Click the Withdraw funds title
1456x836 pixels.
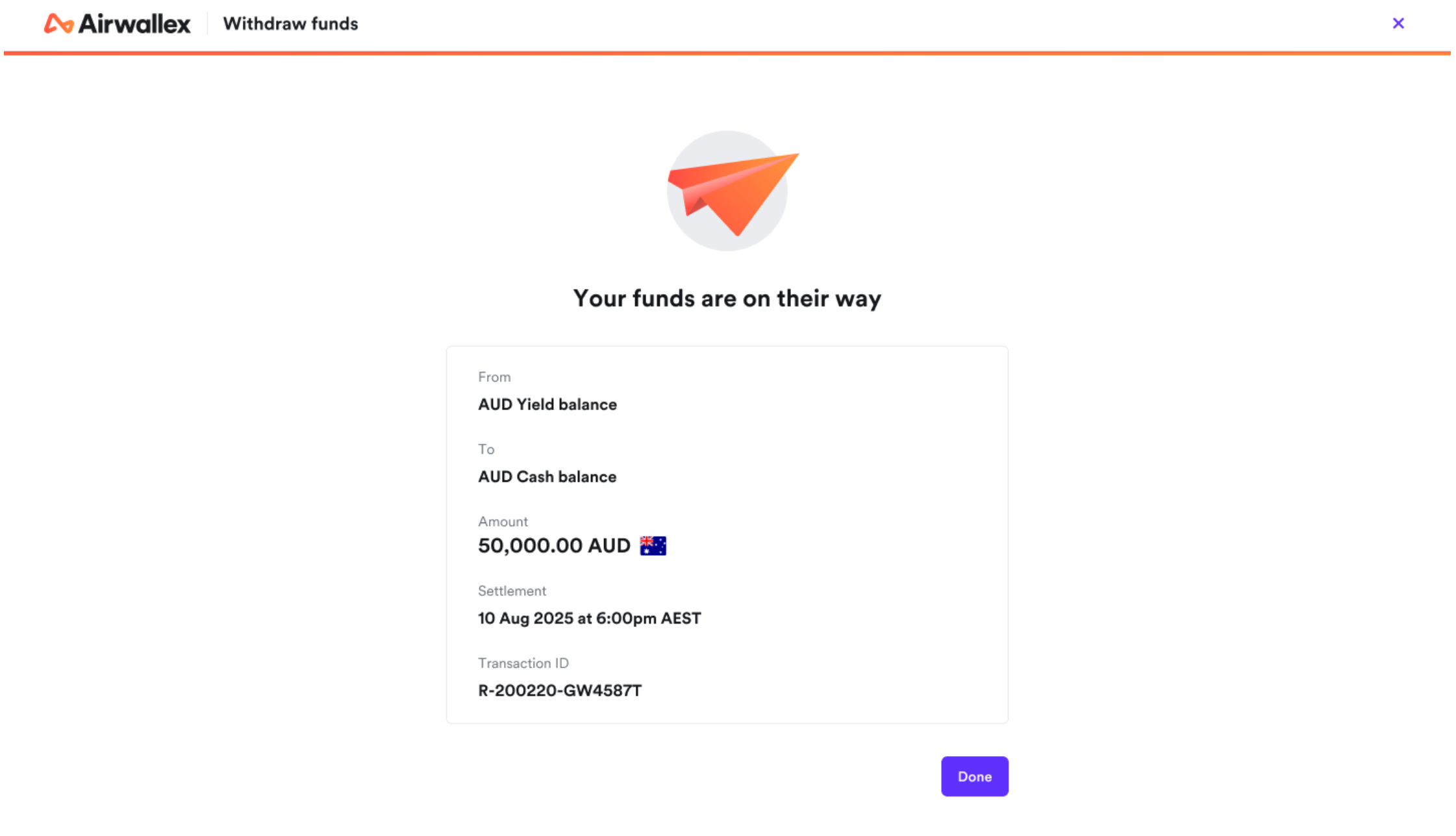[x=290, y=24]
